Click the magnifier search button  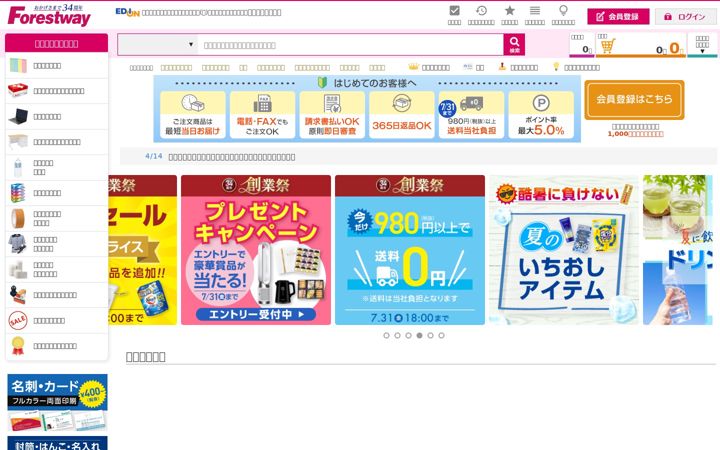pyautogui.click(x=514, y=45)
